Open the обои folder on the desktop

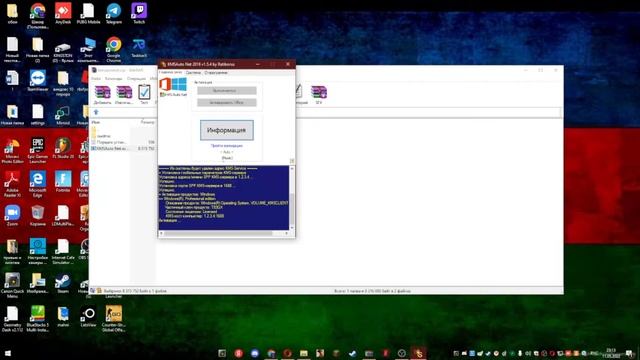[12, 13]
